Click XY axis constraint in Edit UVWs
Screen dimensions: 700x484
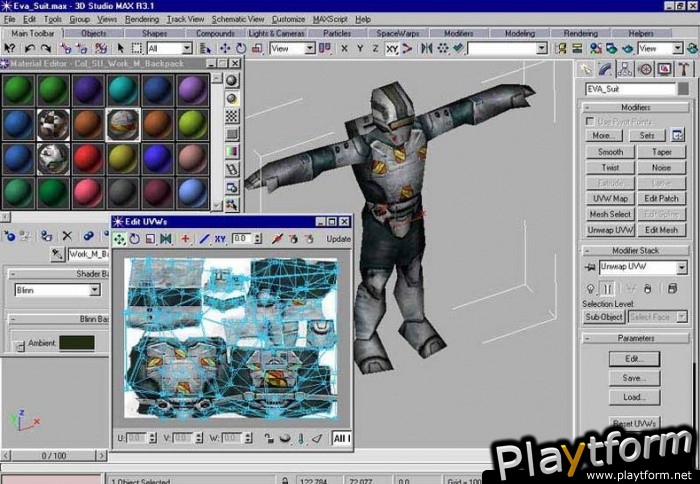220,239
